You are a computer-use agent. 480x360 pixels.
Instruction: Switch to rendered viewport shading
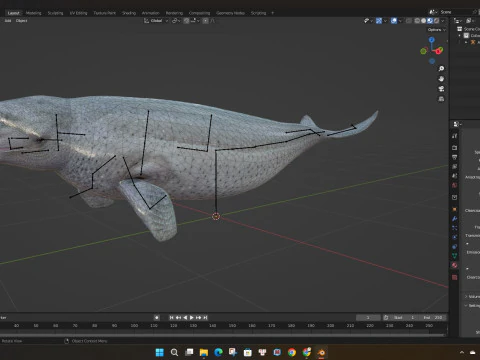tap(437, 21)
